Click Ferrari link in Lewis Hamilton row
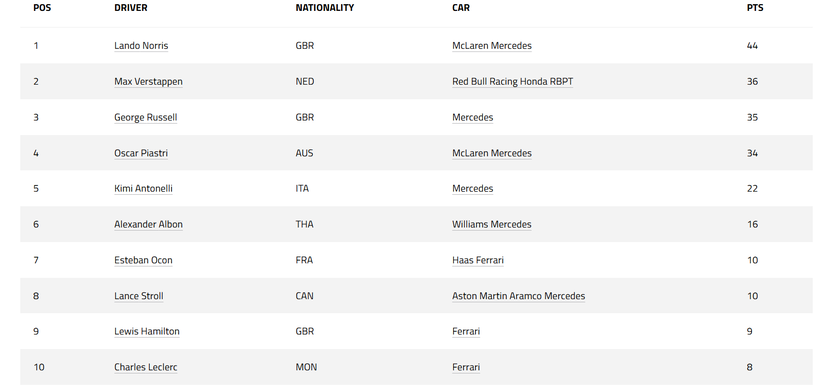Image resolution: width=833 pixels, height=388 pixels. [466, 332]
